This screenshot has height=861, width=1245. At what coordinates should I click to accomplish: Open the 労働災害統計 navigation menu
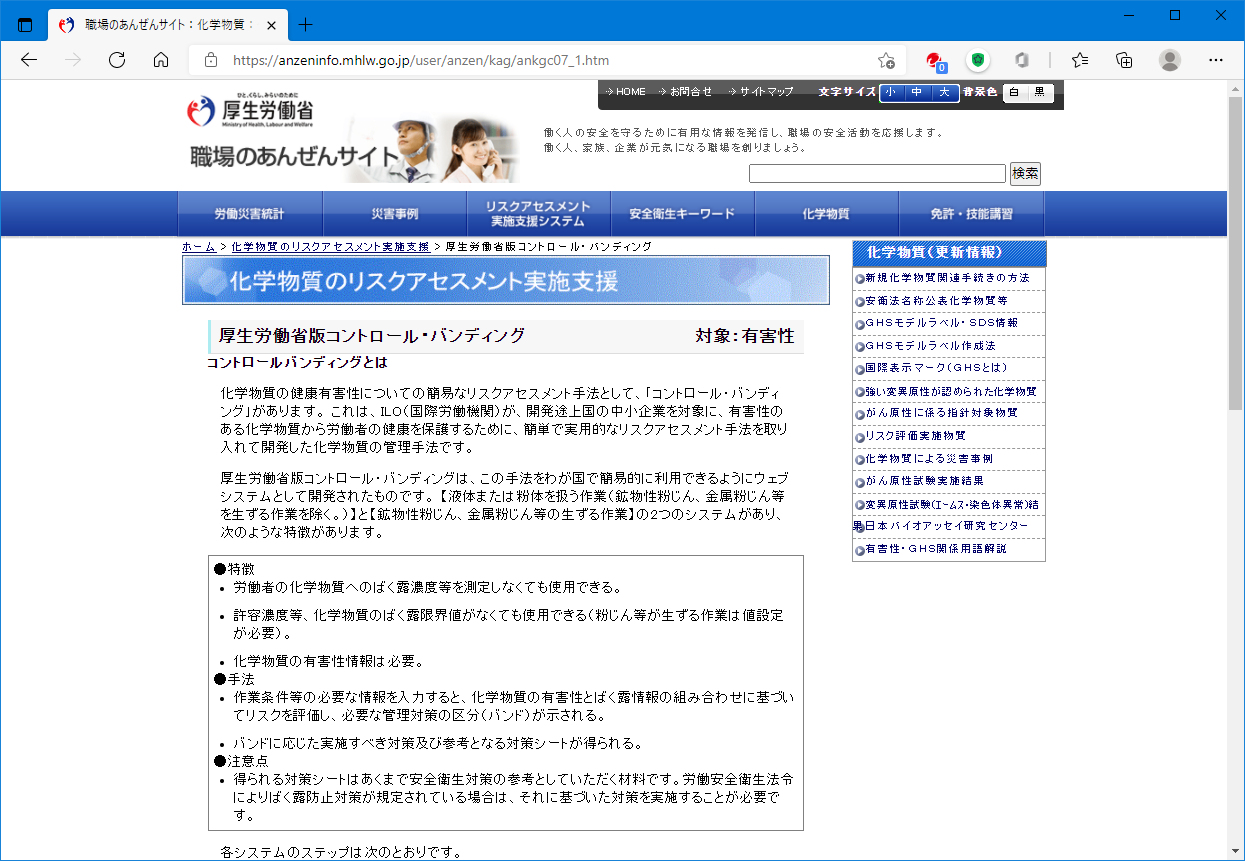249,214
